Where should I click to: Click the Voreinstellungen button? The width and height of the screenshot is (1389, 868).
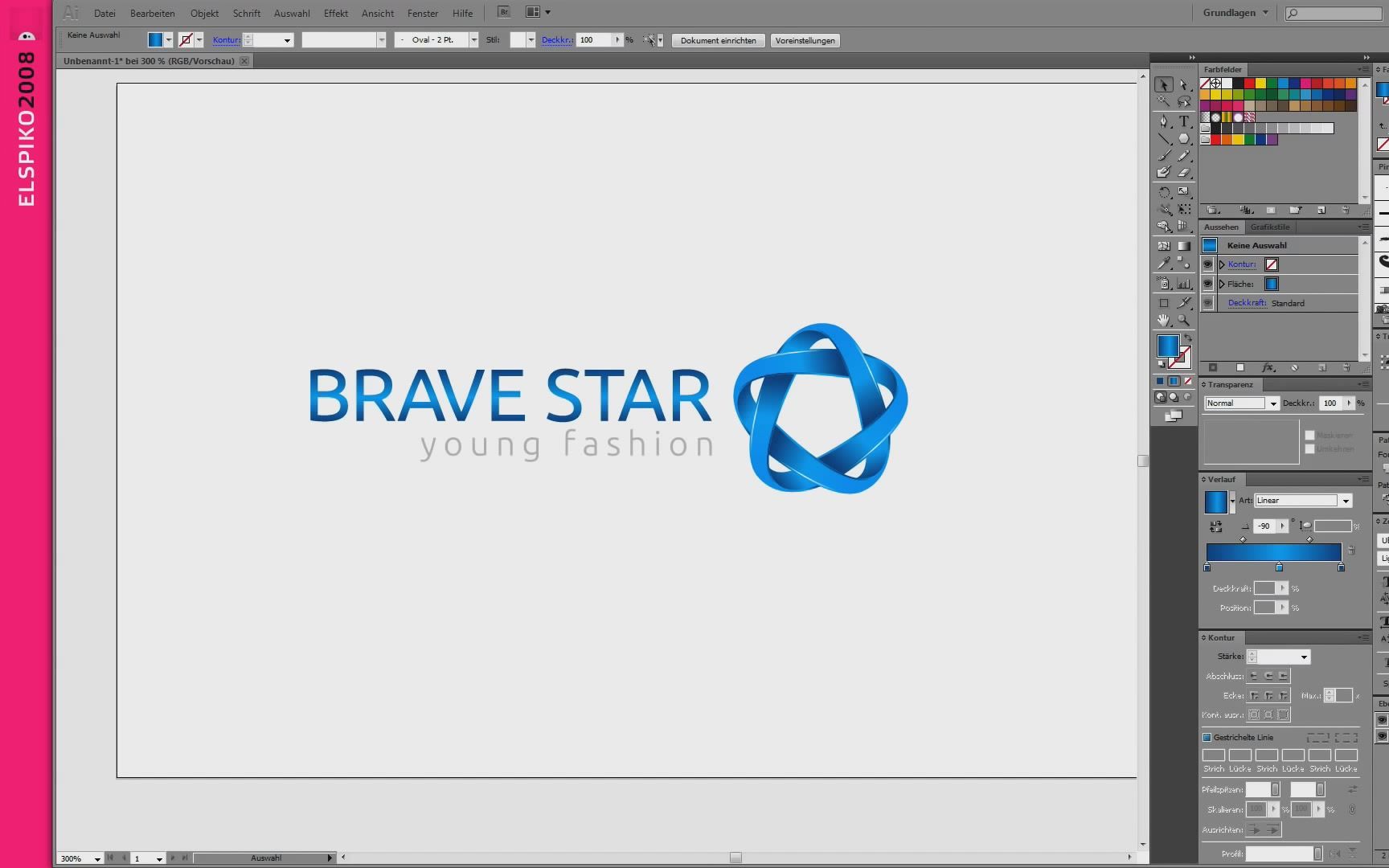[805, 40]
